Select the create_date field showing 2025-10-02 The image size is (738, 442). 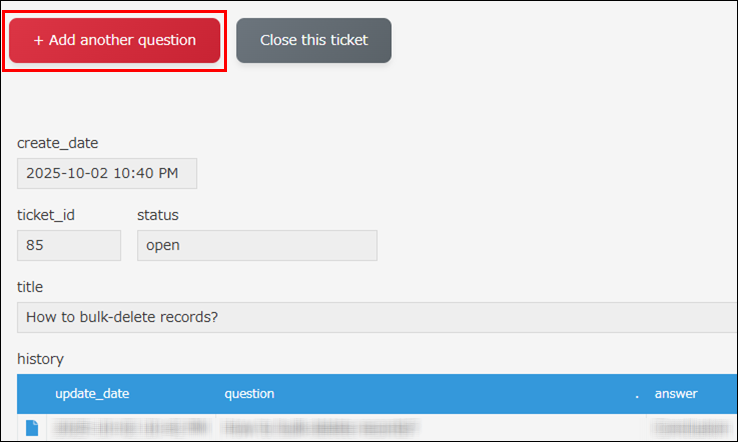[x=107, y=173]
